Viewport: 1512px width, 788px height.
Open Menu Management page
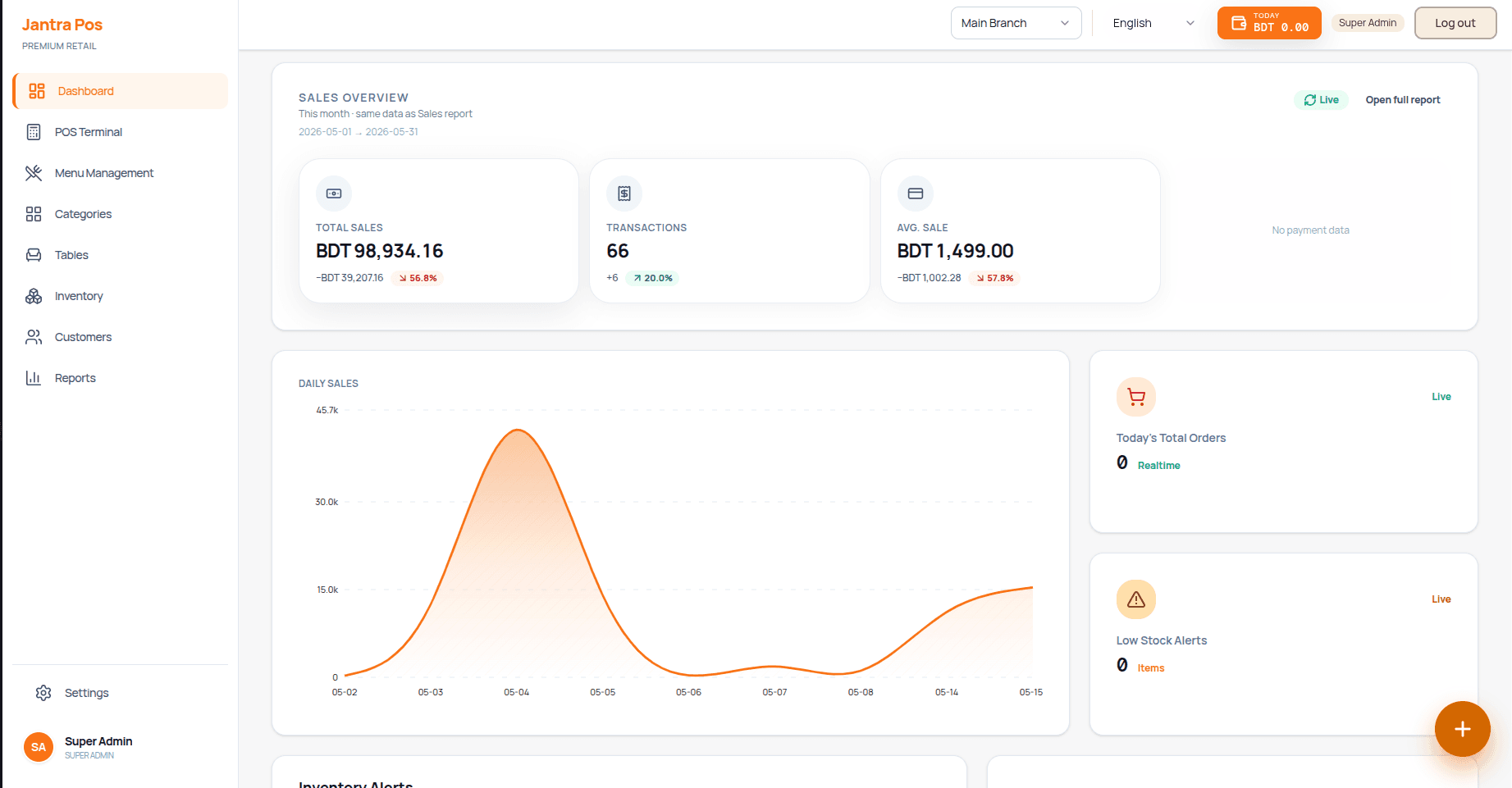click(x=121, y=173)
